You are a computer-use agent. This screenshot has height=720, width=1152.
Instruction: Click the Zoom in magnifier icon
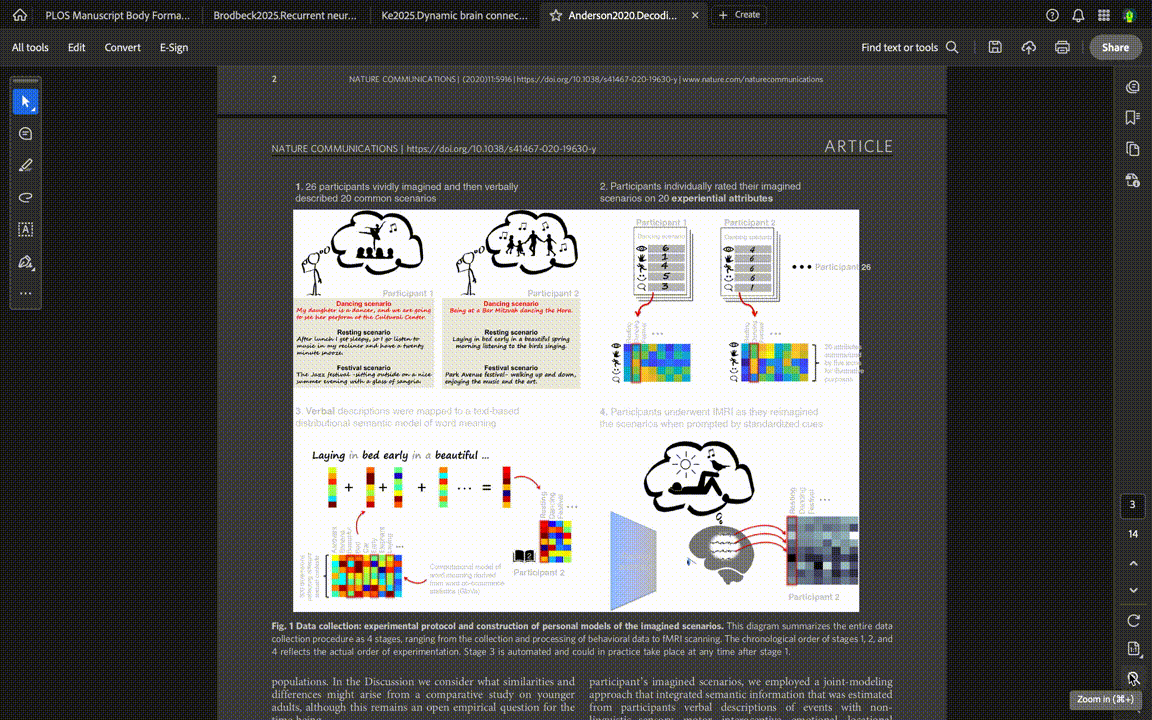pyautogui.click(x=1133, y=678)
